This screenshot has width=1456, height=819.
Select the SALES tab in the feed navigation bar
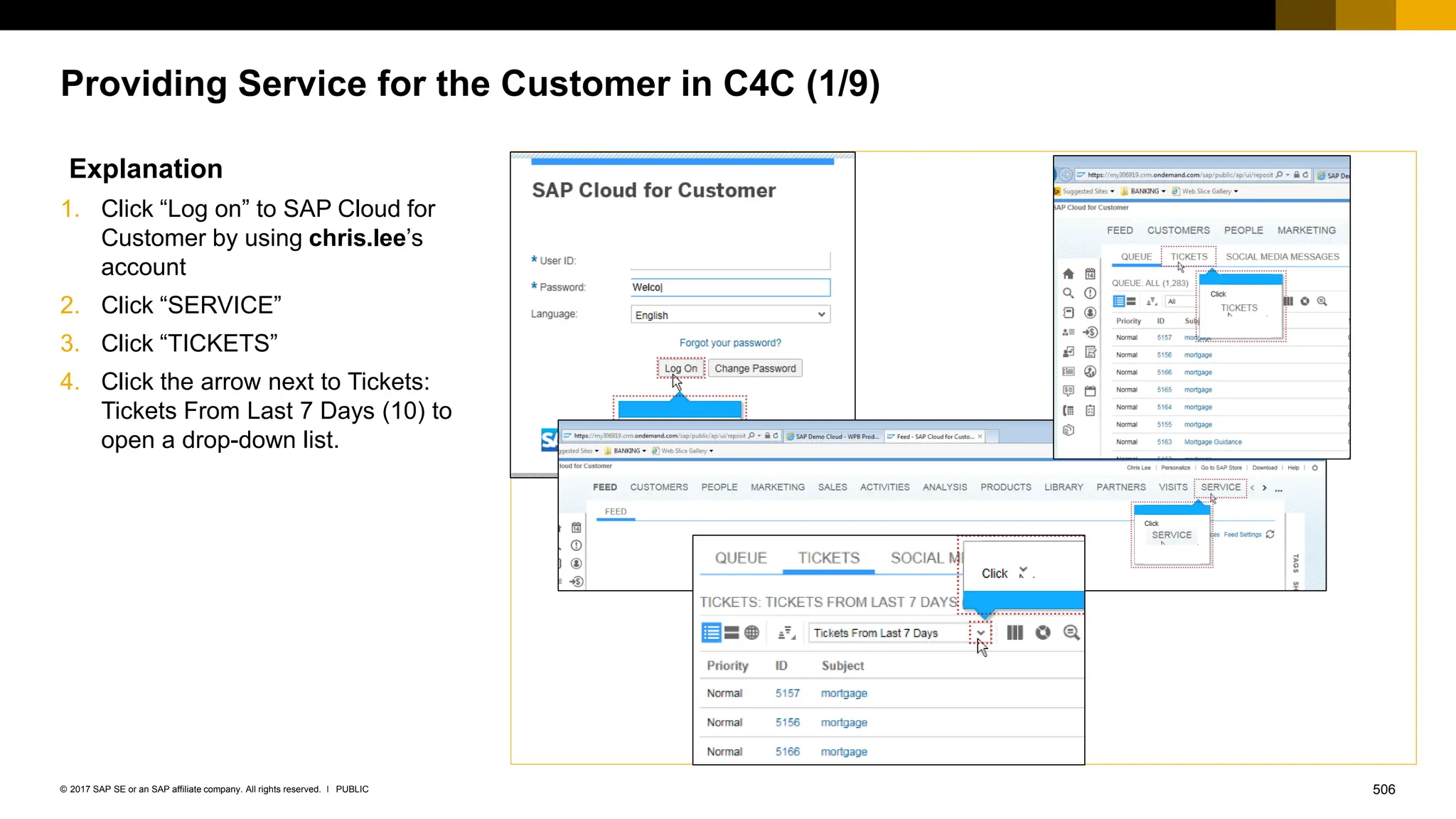click(833, 487)
